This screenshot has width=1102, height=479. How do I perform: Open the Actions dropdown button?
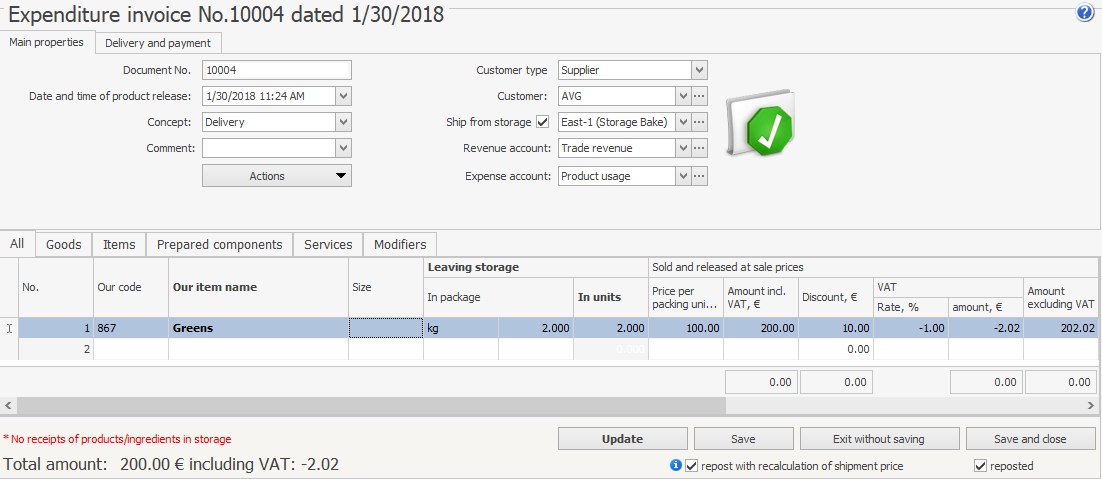click(x=277, y=176)
